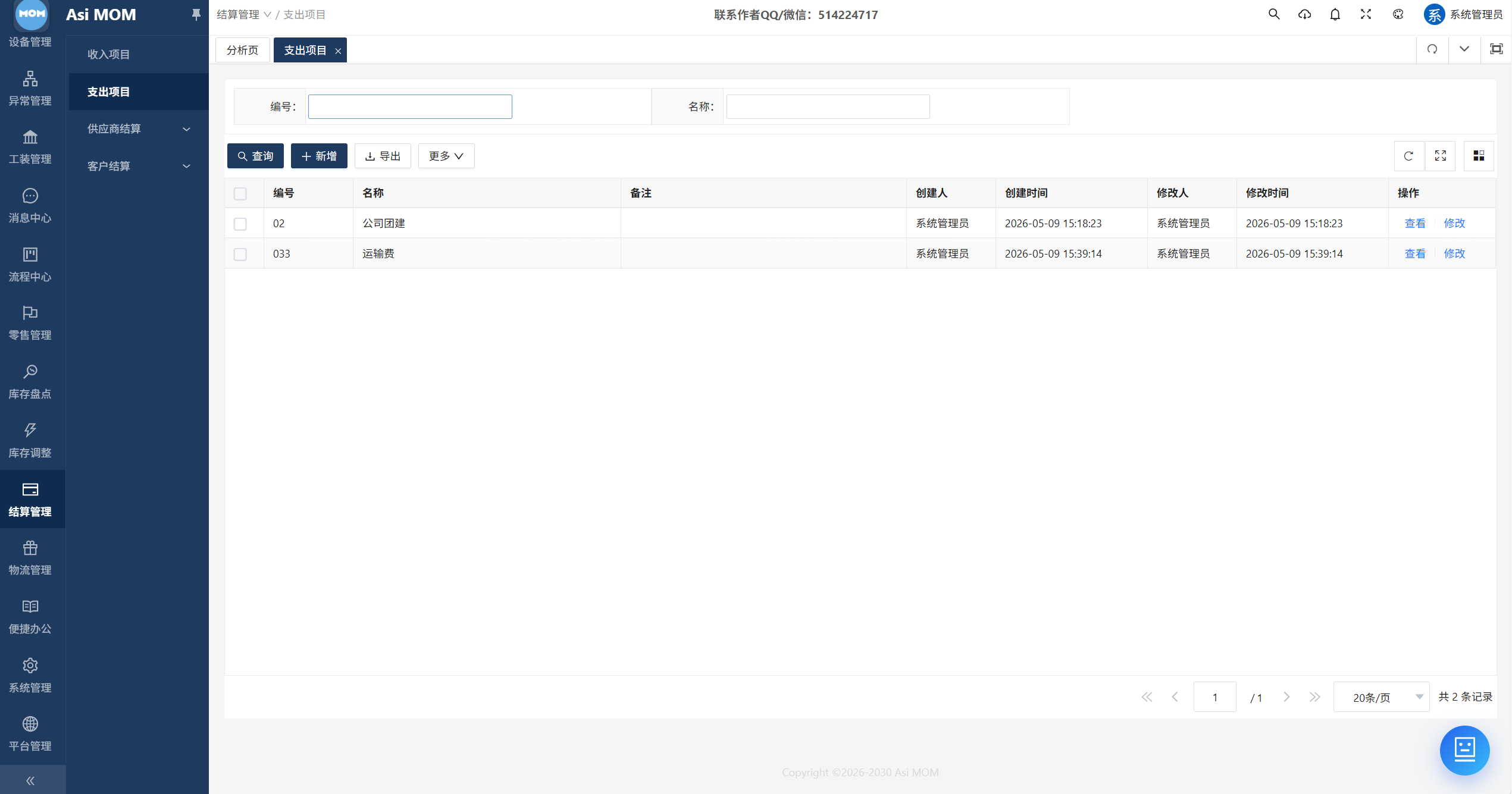Screen dimensions: 1512x794
Task: Open column settings grid icon
Action: (x=1479, y=156)
